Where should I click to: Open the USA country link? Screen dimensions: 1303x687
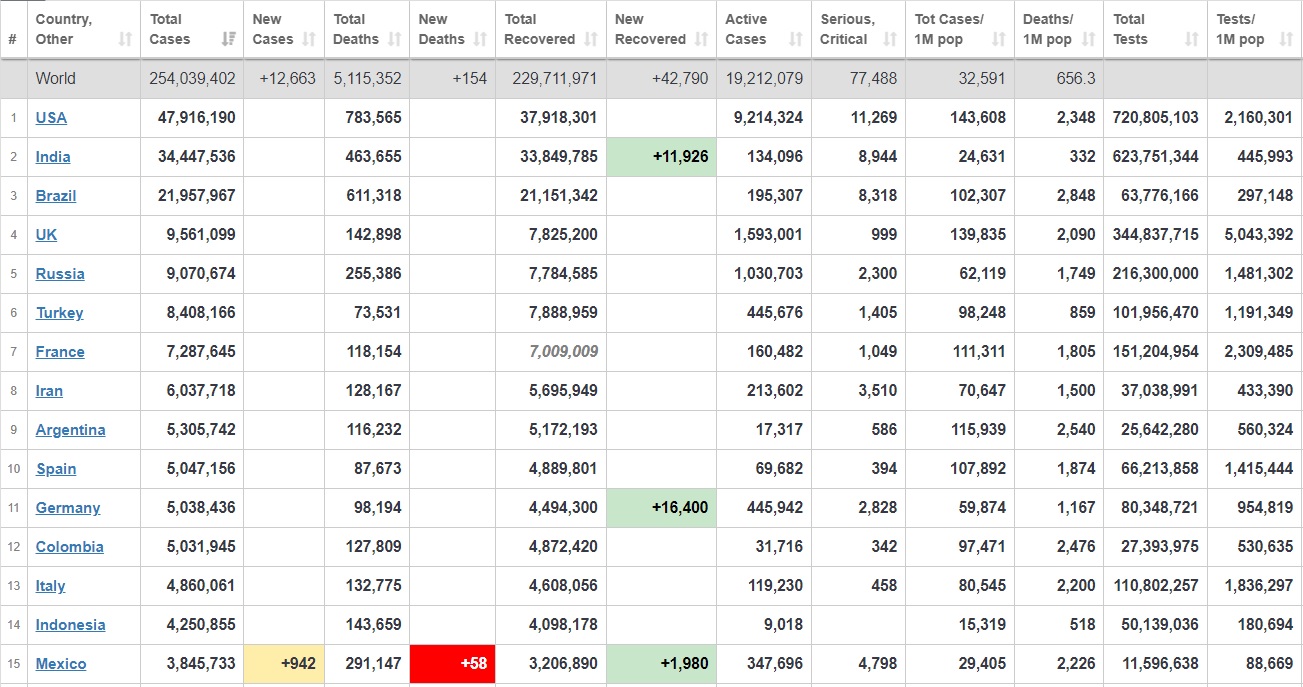[x=51, y=118]
